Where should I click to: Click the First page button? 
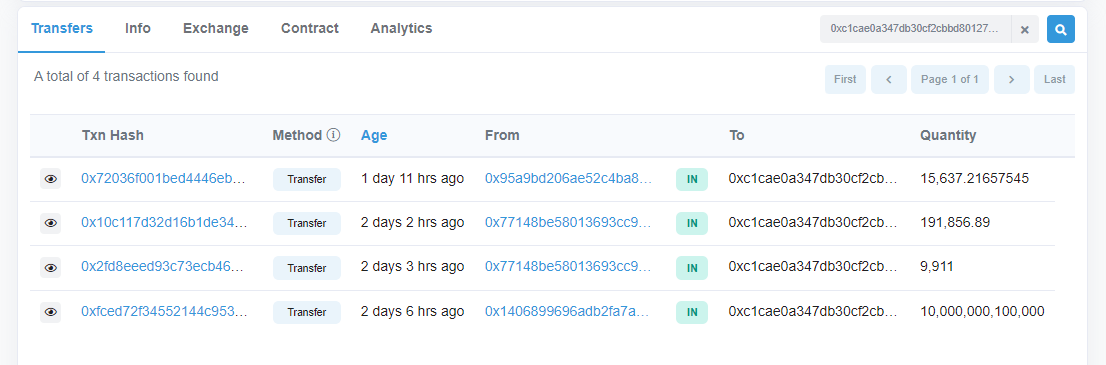tap(845, 80)
